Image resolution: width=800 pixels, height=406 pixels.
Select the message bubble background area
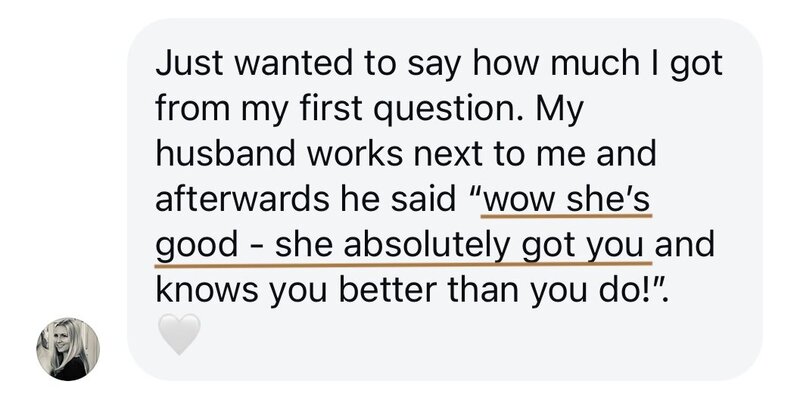tap(444, 199)
